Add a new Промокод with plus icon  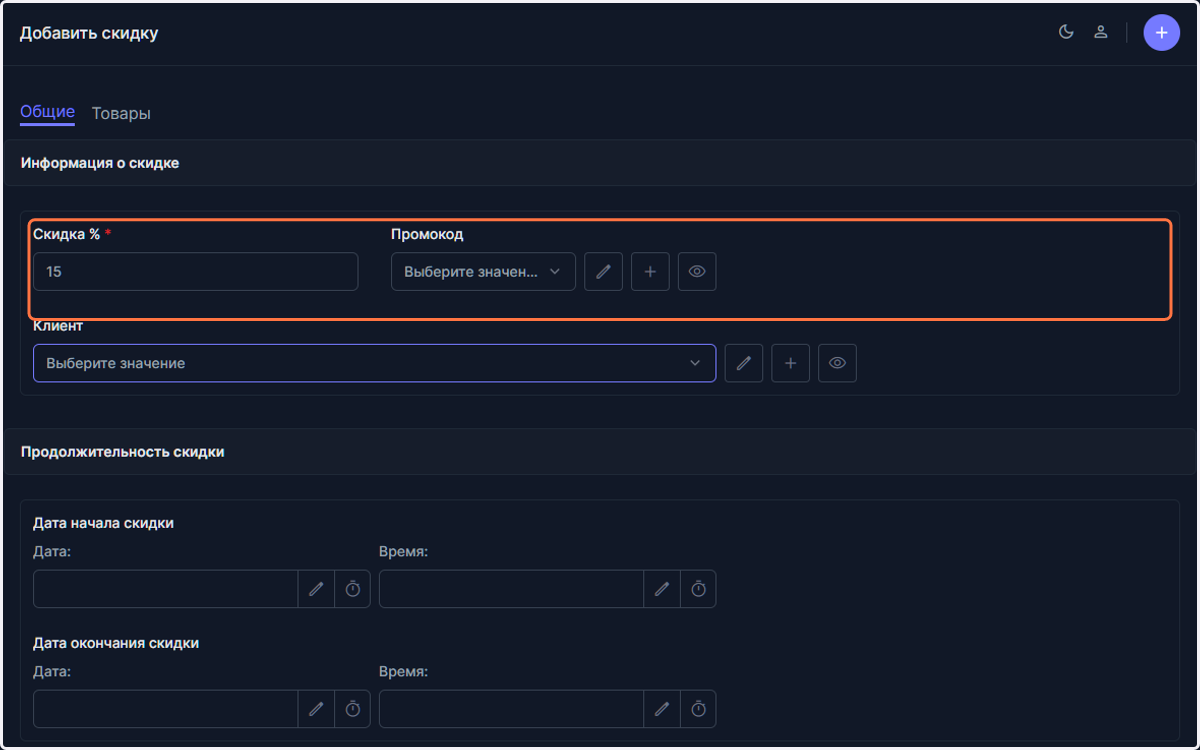tap(650, 271)
